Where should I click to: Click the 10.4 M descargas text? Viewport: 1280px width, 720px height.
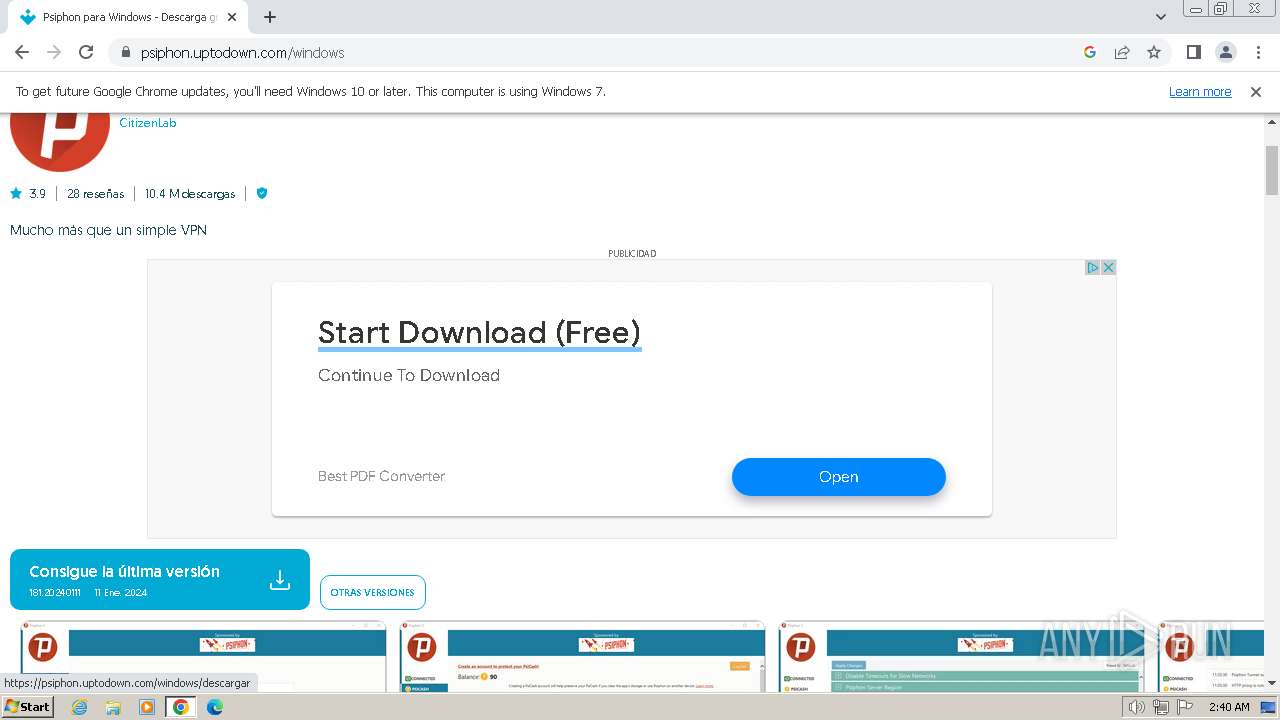click(190, 193)
